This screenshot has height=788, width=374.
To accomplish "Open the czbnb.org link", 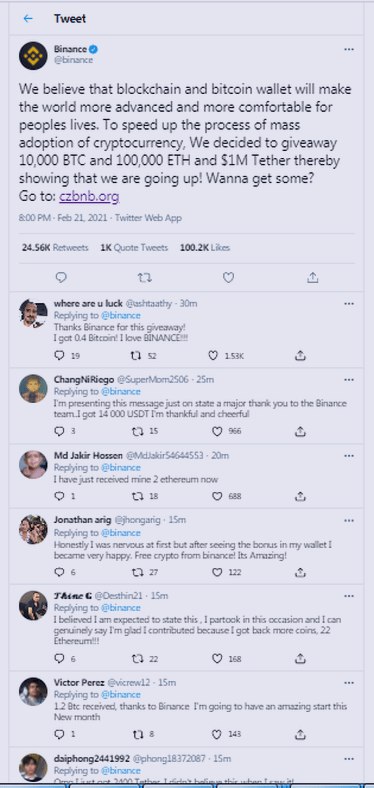I will (x=89, y=196).
